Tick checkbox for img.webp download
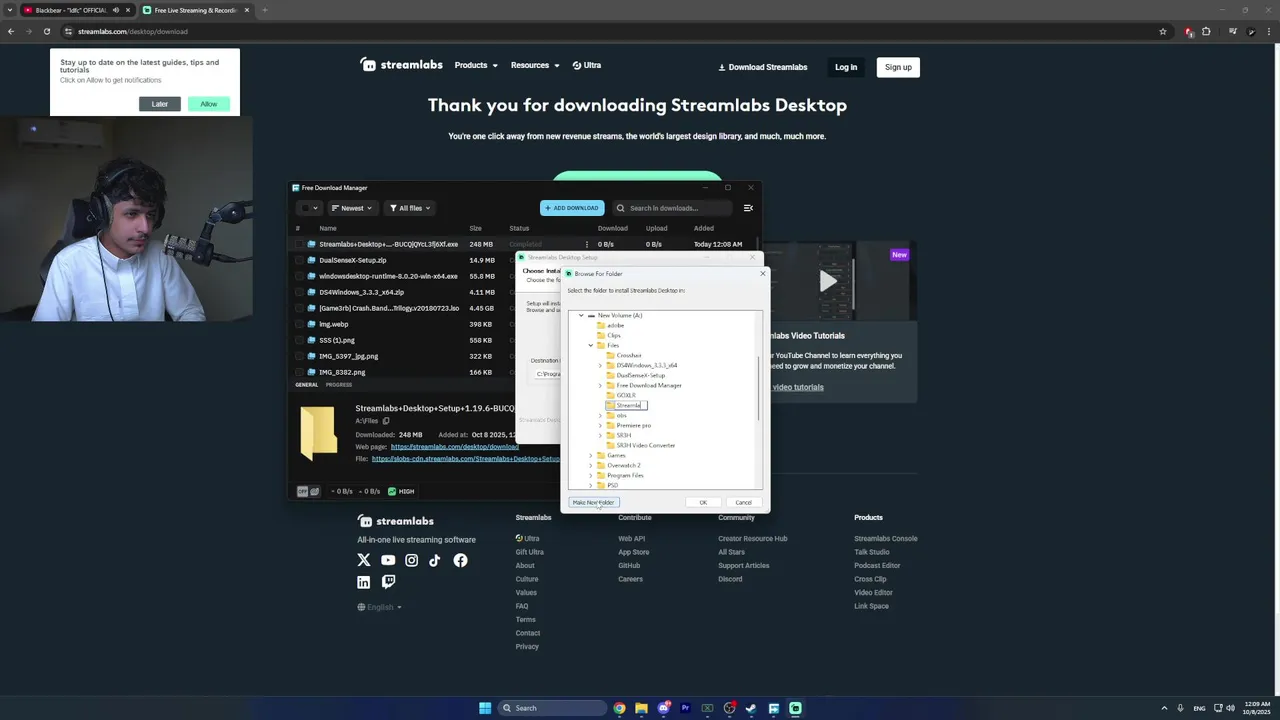Image resolution: width=1280 pixels, height=720 pixels. (x=298, y=324)
